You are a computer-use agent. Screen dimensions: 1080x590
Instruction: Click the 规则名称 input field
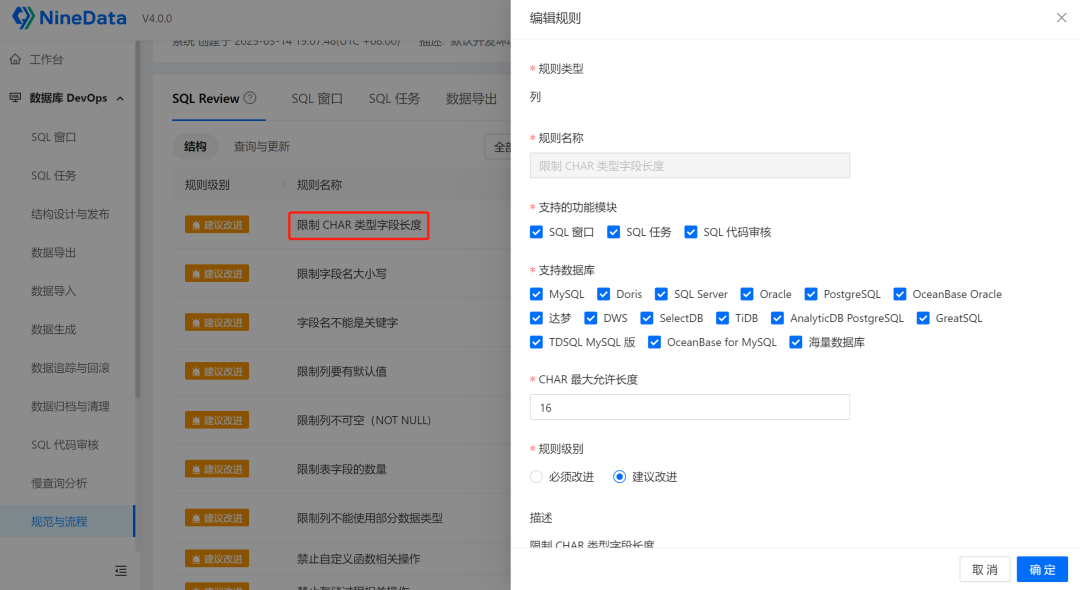tap(689, 165)
